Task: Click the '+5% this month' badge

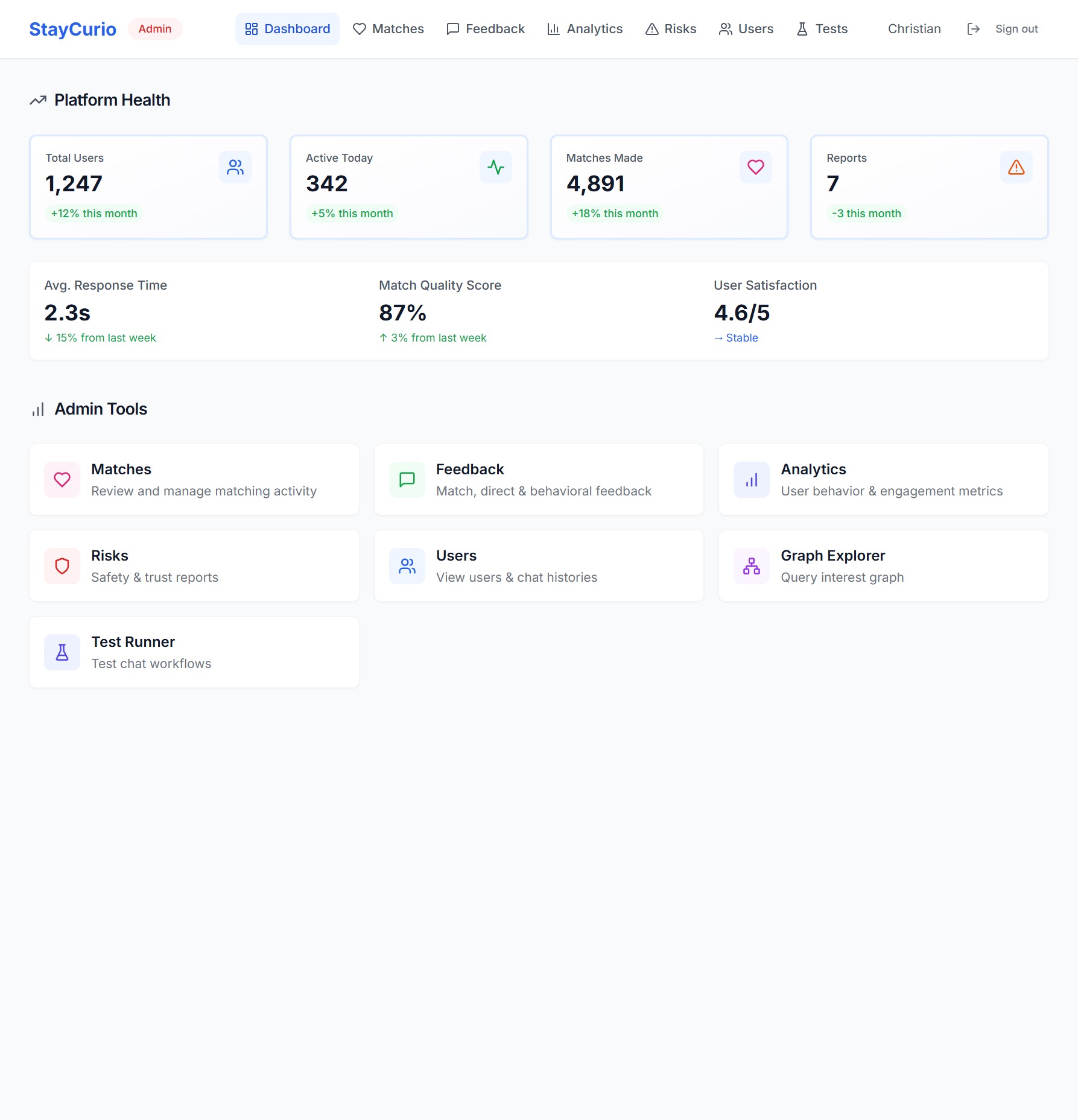Action: click(352, 214)
